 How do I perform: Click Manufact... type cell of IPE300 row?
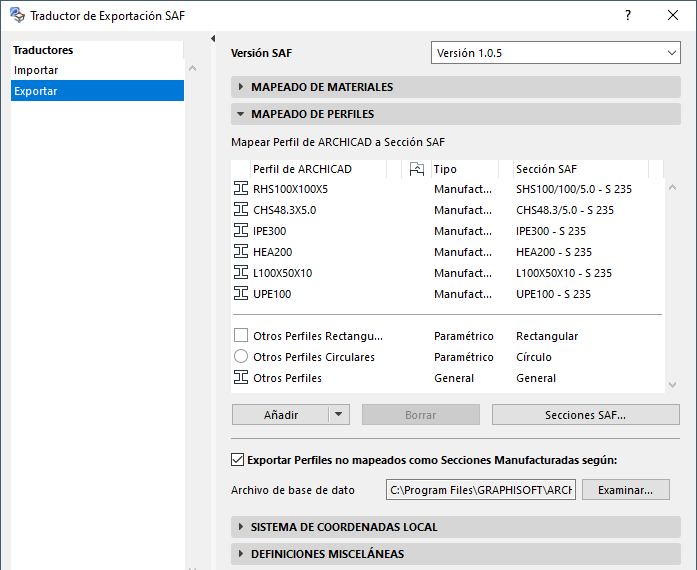pos(463,231)
